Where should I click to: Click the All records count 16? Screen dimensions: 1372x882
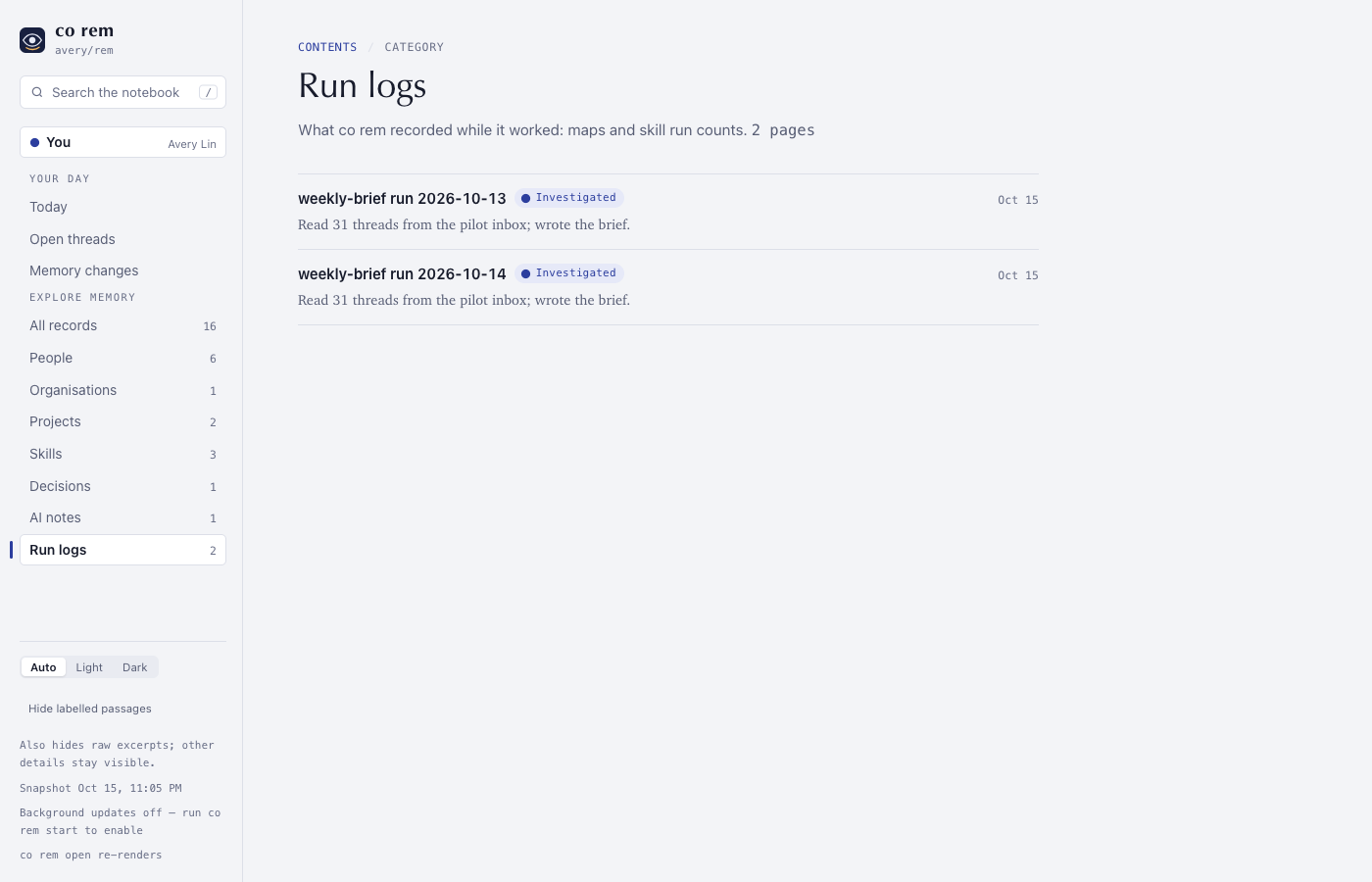[210, 326]
